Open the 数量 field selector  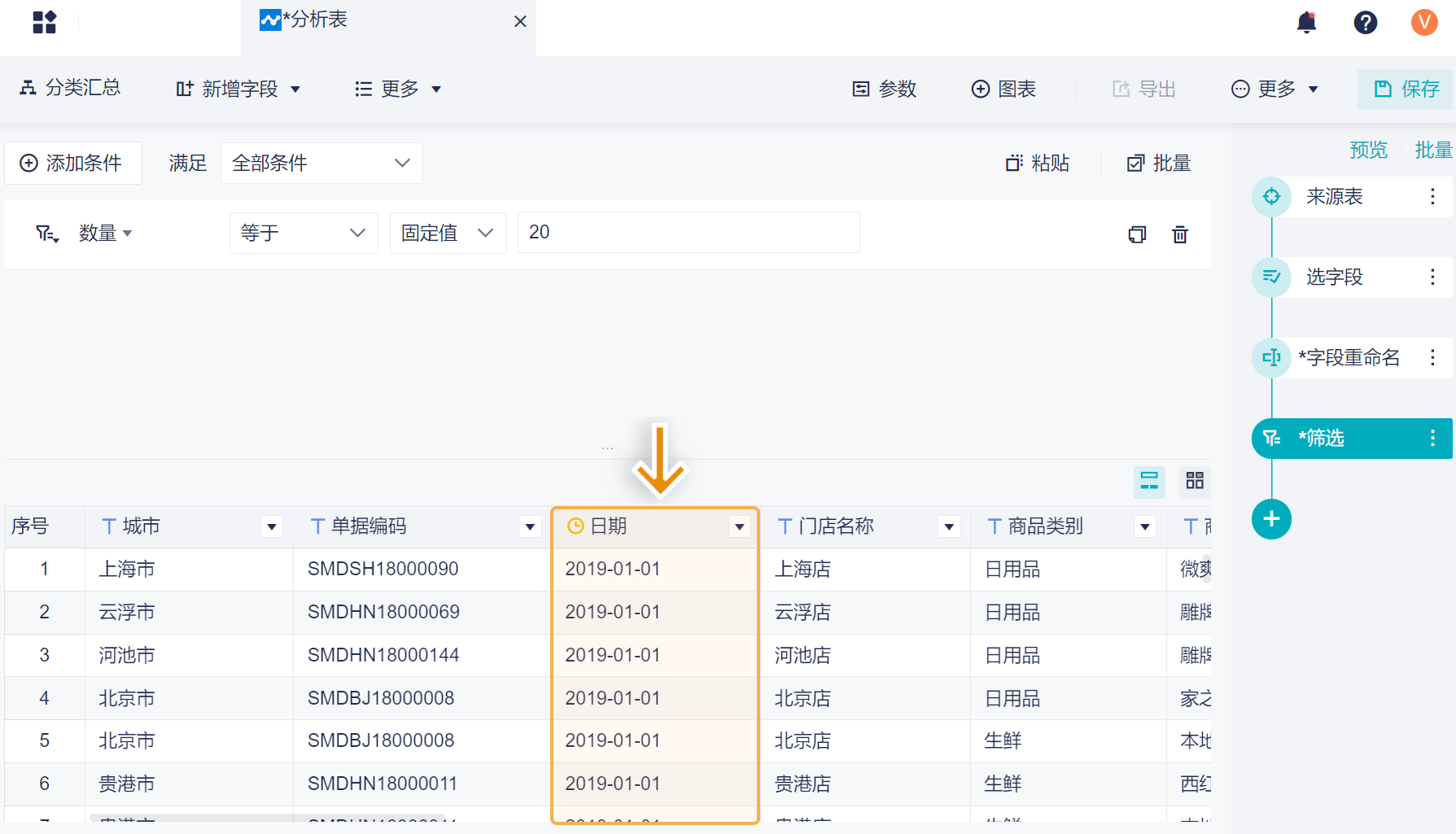[x=105, y=234]
